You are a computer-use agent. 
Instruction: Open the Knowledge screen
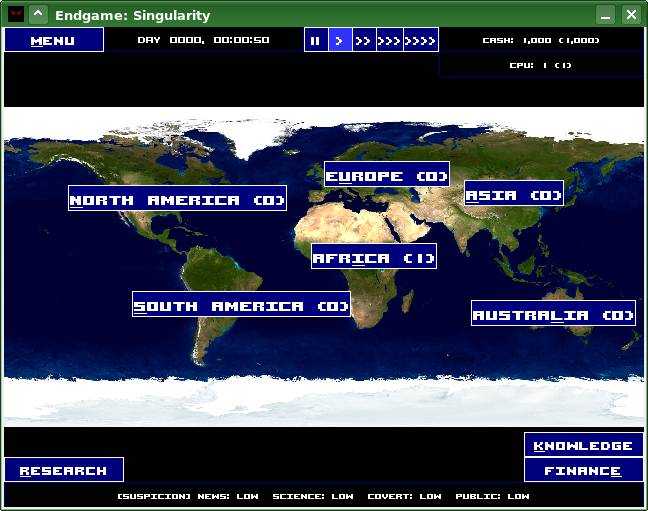click(583, 445)
